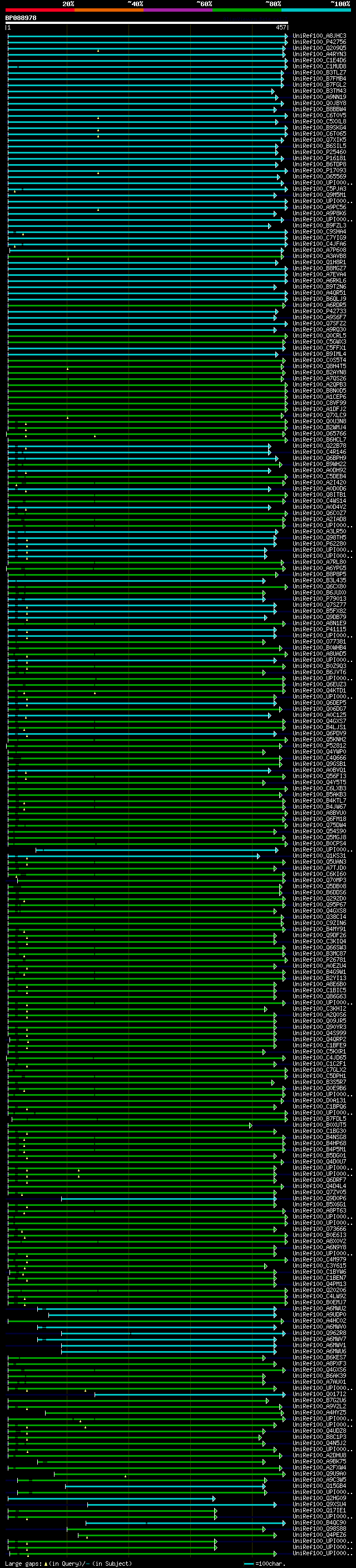356x1568 pixels.
Task: Select the UniRef100_P25460 label
Action: tap(319, 152)
